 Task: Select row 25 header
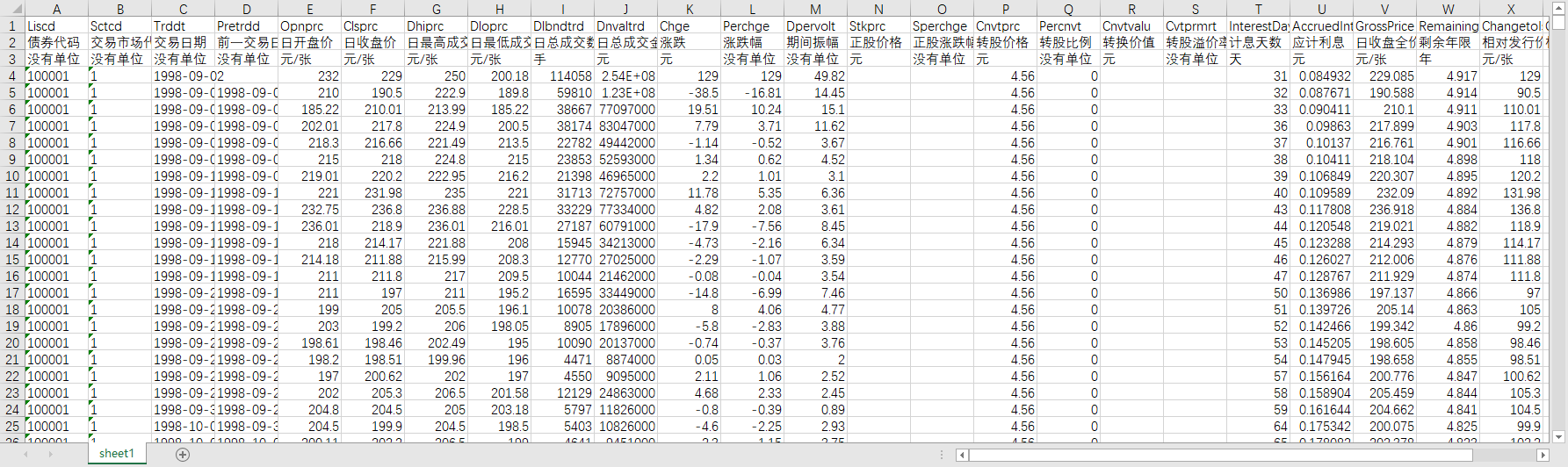(12, 427)
